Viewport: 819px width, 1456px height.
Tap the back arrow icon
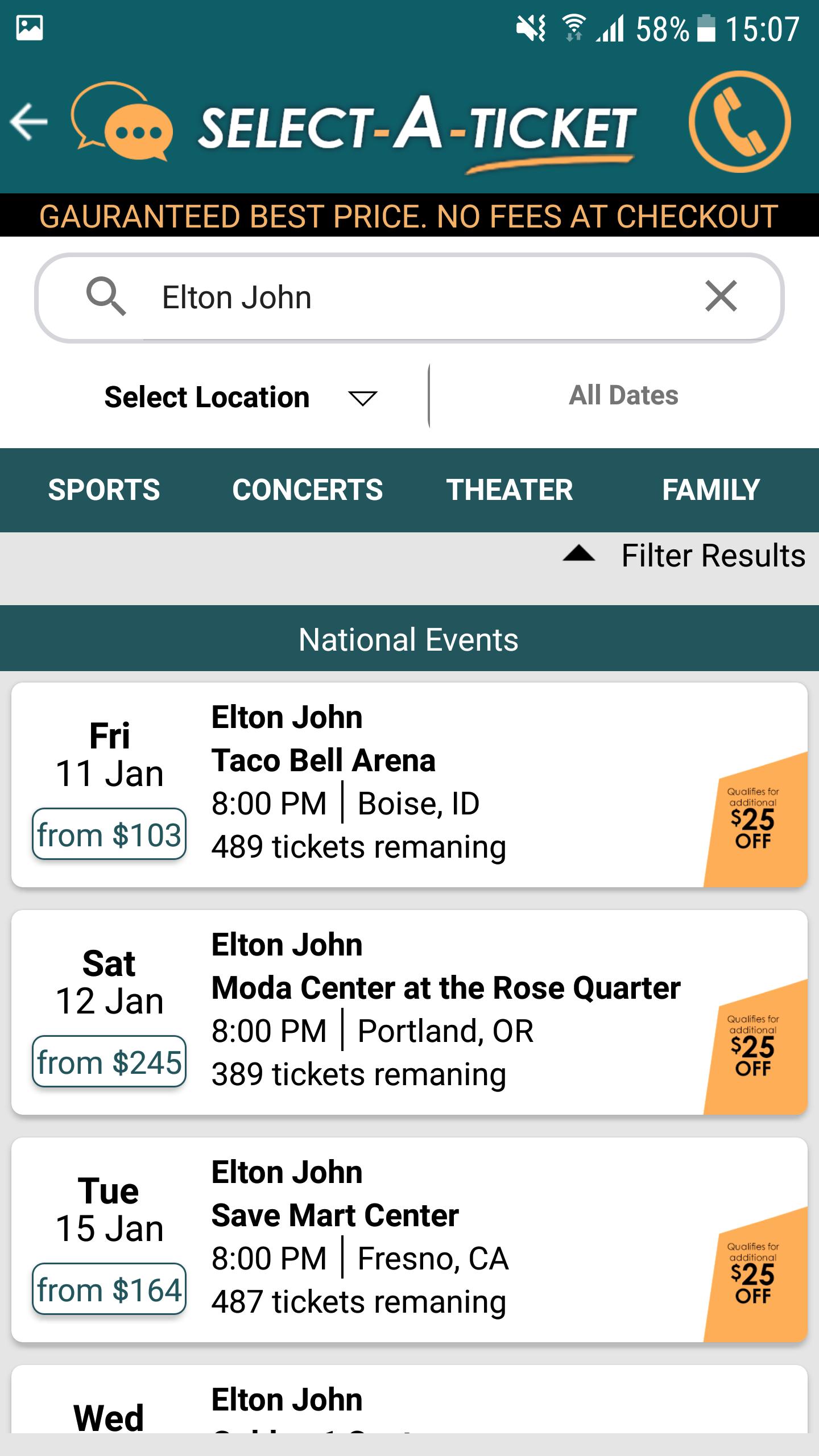[30, 121]
